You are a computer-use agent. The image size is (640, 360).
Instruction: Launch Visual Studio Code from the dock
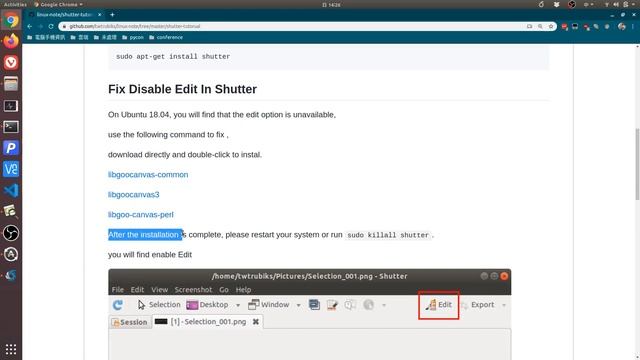point(11,191)
